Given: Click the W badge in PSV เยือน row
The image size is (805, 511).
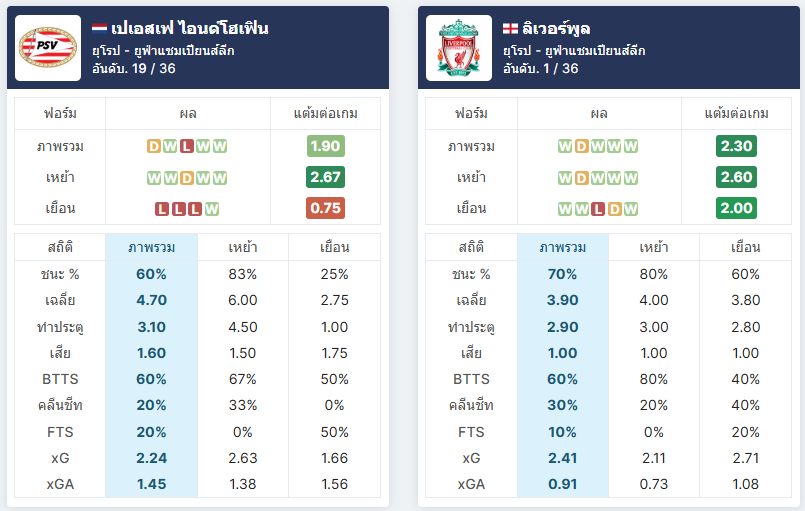Looking at the screenshot, I should coord(212,209).
